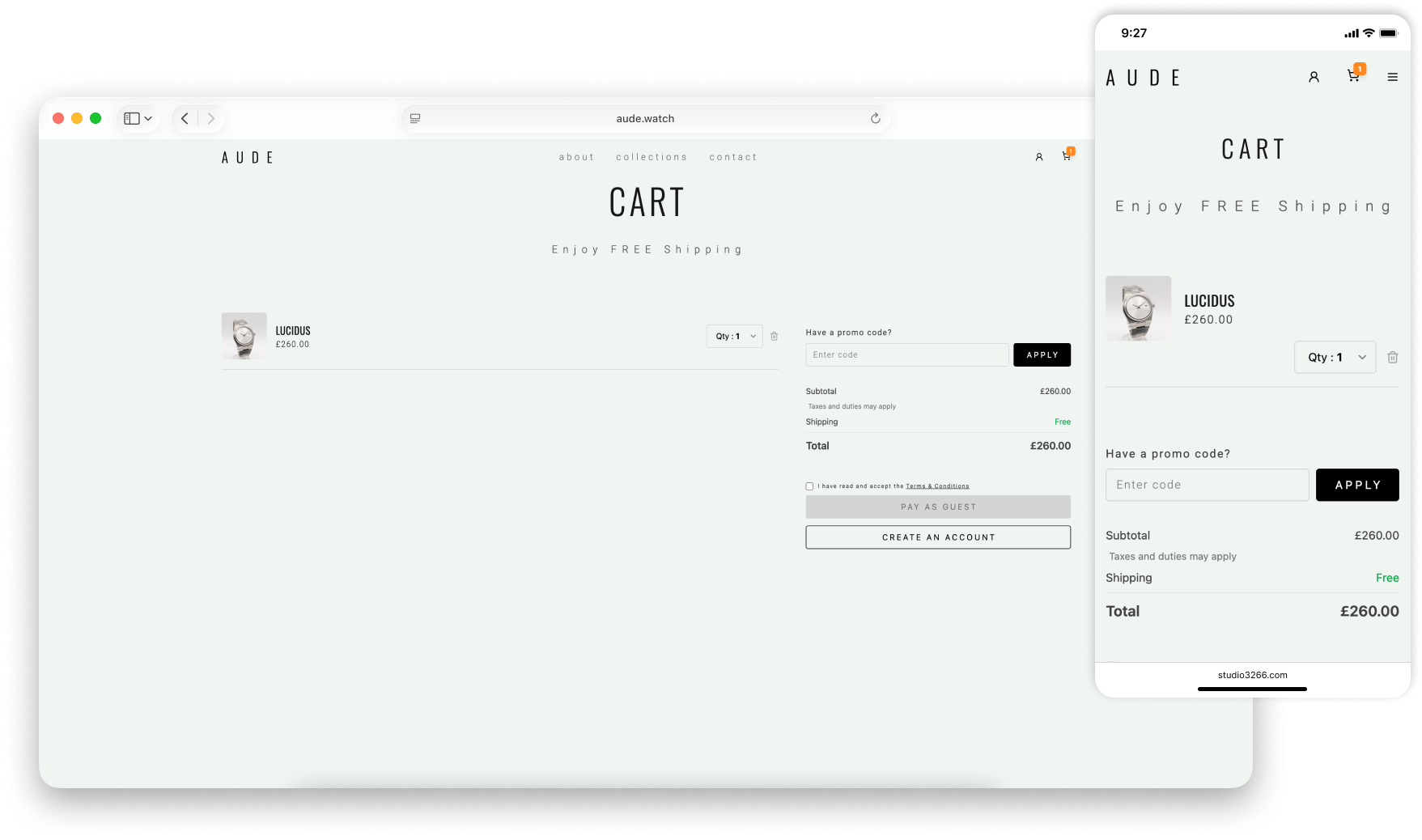
Task: Tap the account icon in the mobile header
Action: pyautogui.click(x=1314, y=77)
